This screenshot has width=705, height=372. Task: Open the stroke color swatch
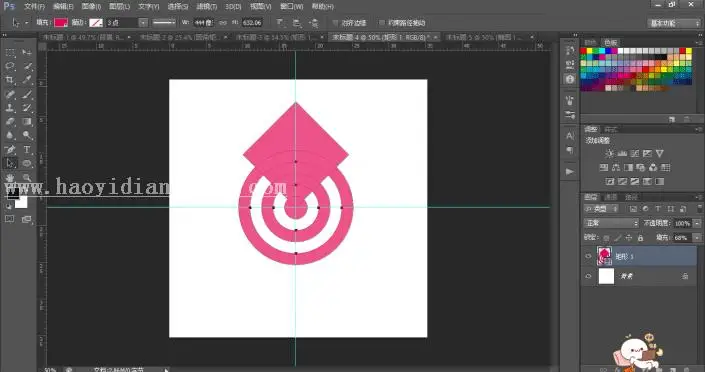[x=96, y=23]
